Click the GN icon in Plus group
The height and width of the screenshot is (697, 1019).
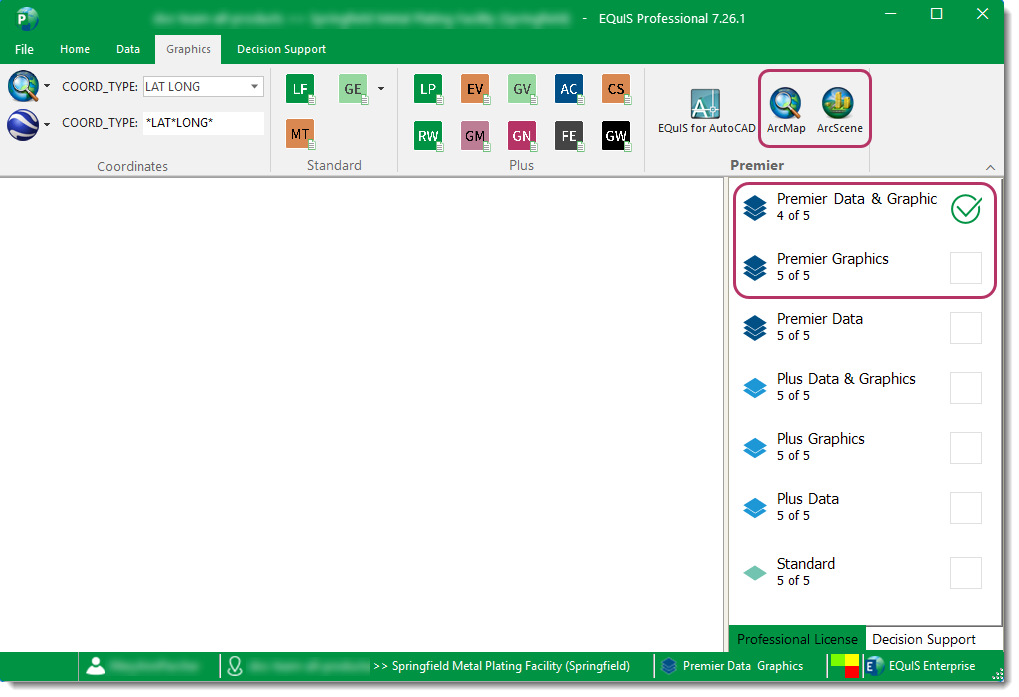522,136
